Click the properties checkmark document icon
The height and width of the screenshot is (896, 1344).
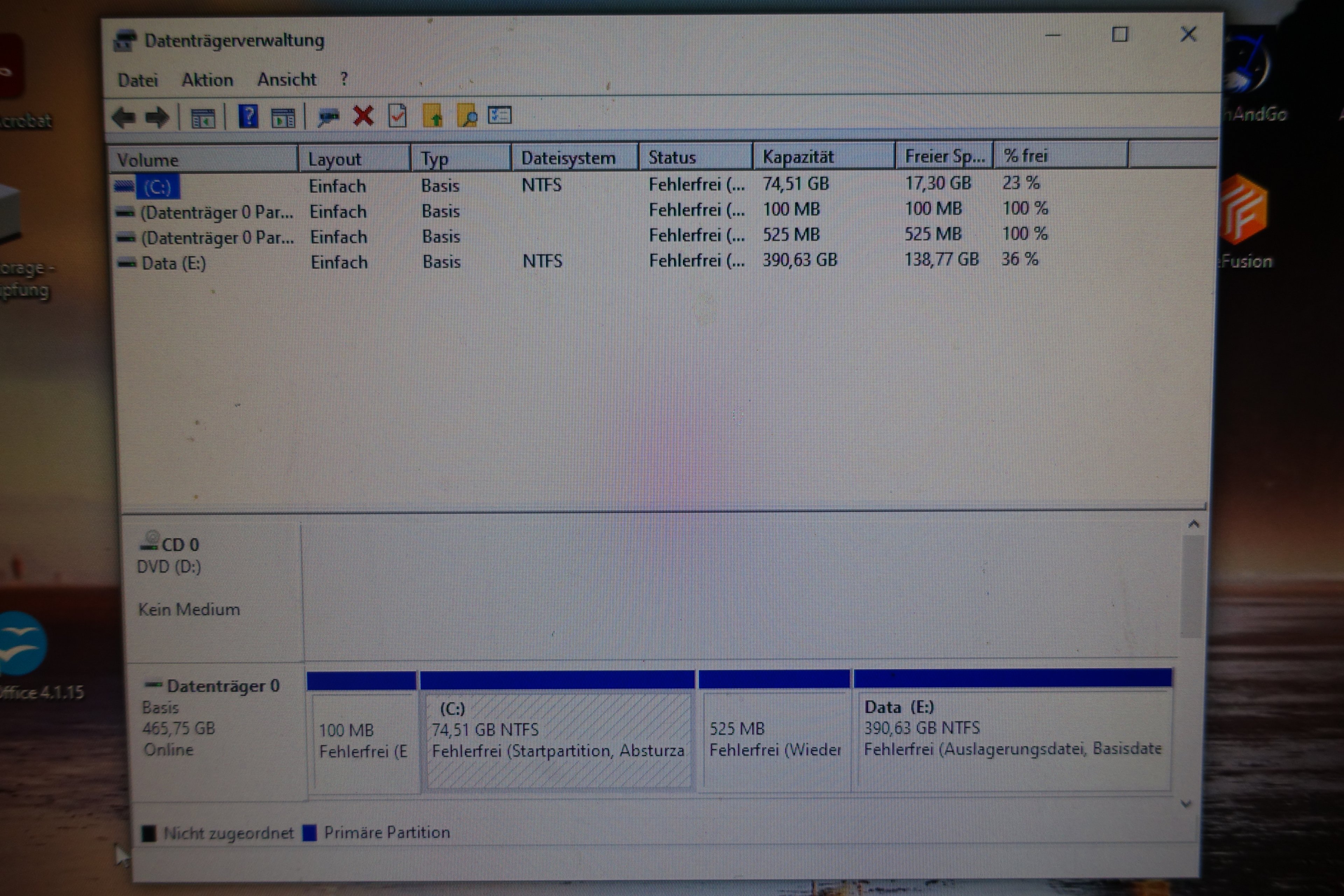(397, 116)
